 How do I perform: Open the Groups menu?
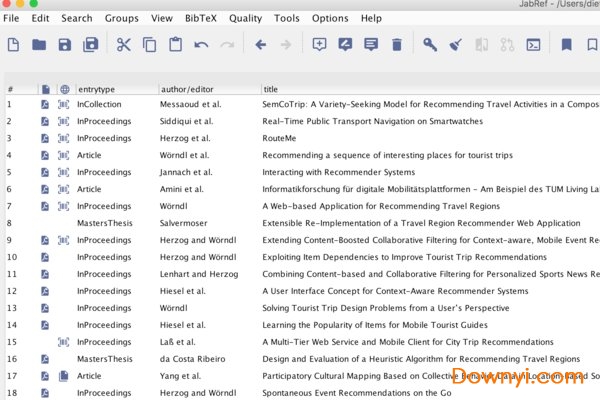click(x=122, y=18)
